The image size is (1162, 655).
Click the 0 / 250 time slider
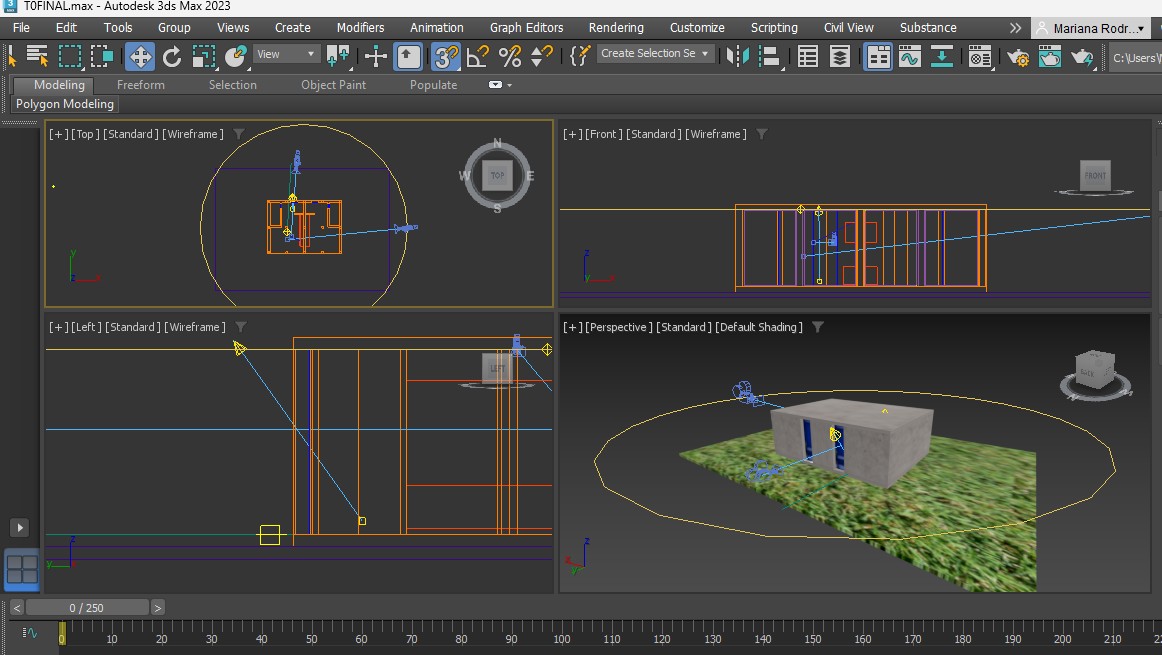pos(87,607)
